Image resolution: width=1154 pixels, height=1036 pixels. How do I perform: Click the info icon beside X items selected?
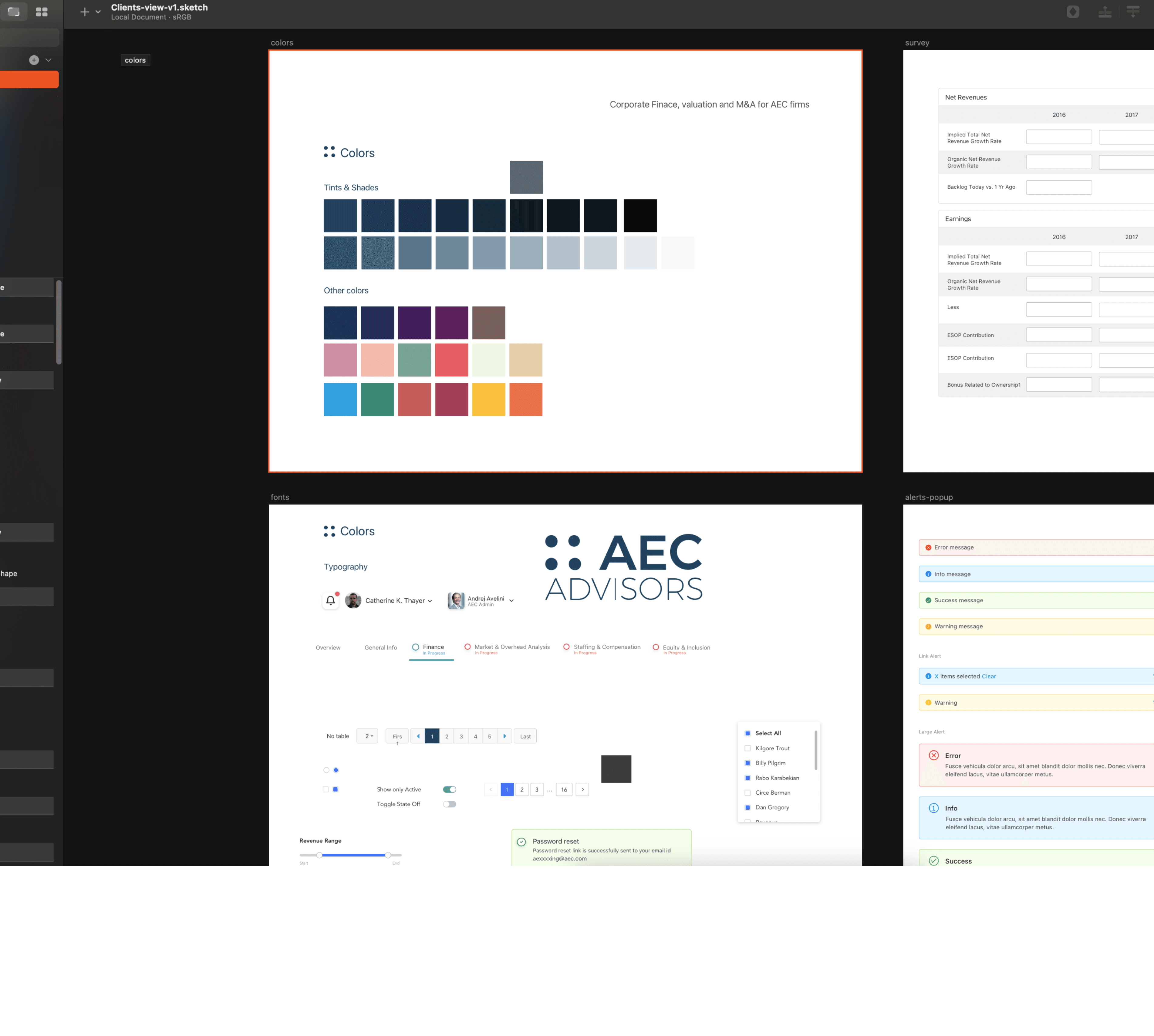pos(928,676)
